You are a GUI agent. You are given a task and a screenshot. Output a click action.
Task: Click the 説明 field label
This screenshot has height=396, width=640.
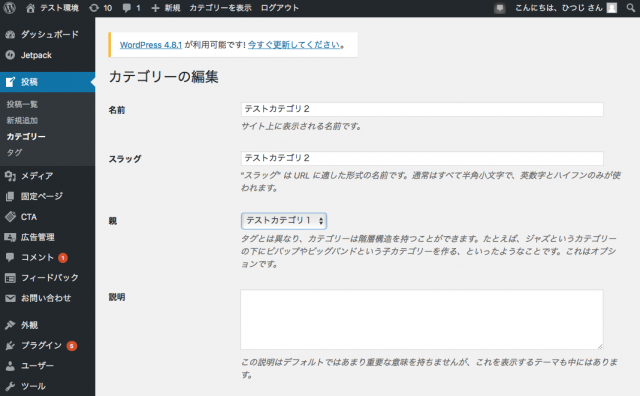117,297
